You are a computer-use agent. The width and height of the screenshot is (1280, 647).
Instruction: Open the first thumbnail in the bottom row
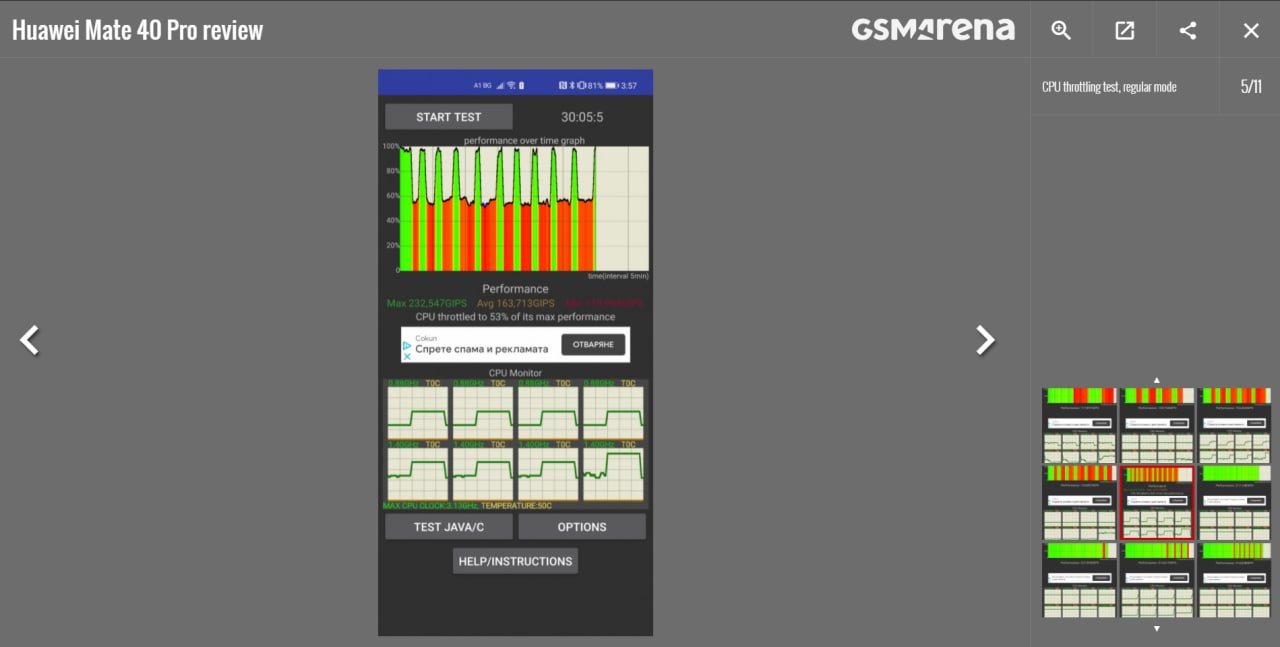pyautogui.click(x=1079, y=580)
